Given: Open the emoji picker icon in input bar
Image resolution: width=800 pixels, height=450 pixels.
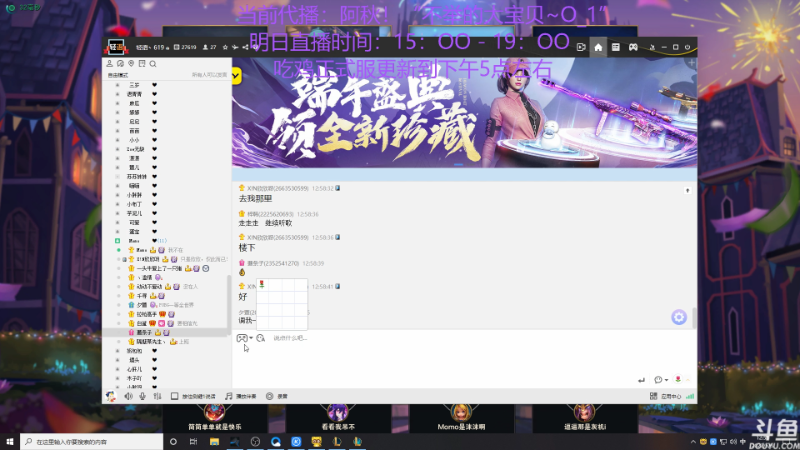Looking at the screenshot, I should (261, 338).
